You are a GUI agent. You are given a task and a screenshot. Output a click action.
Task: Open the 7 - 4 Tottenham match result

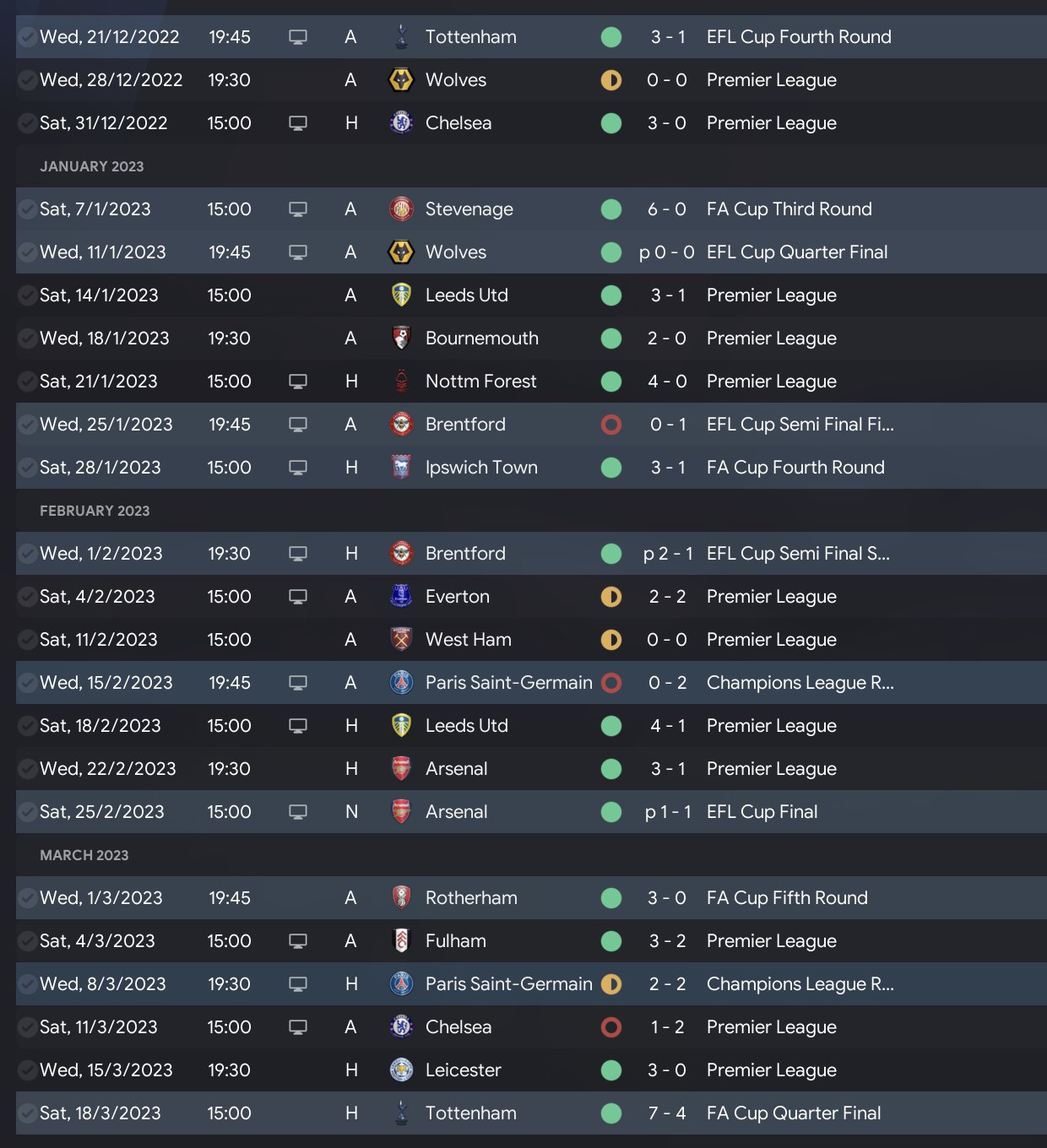click(667, 1113)
